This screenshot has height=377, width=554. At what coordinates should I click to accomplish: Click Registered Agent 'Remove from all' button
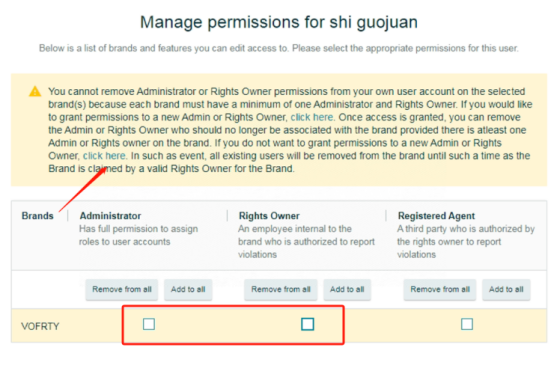tap(440, 289)
